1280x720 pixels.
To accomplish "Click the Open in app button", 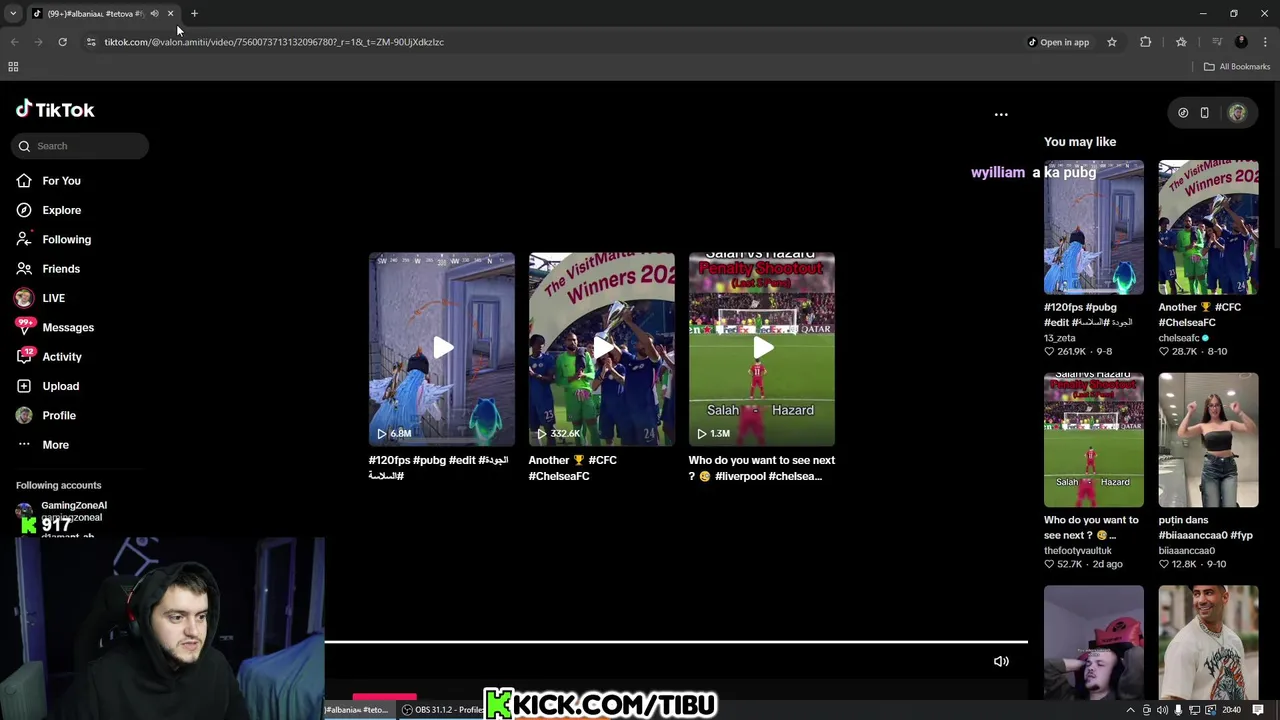I will pos(1058,42).
